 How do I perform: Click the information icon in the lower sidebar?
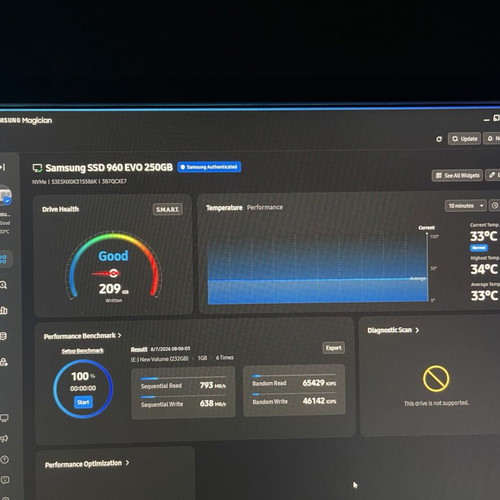coord(5,459)
